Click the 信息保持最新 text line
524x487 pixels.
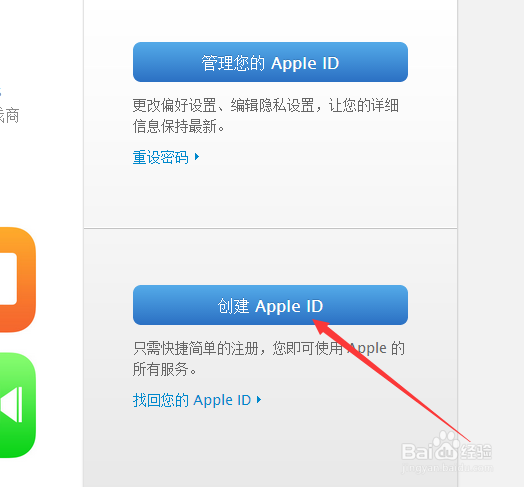[x=178, y=126]
